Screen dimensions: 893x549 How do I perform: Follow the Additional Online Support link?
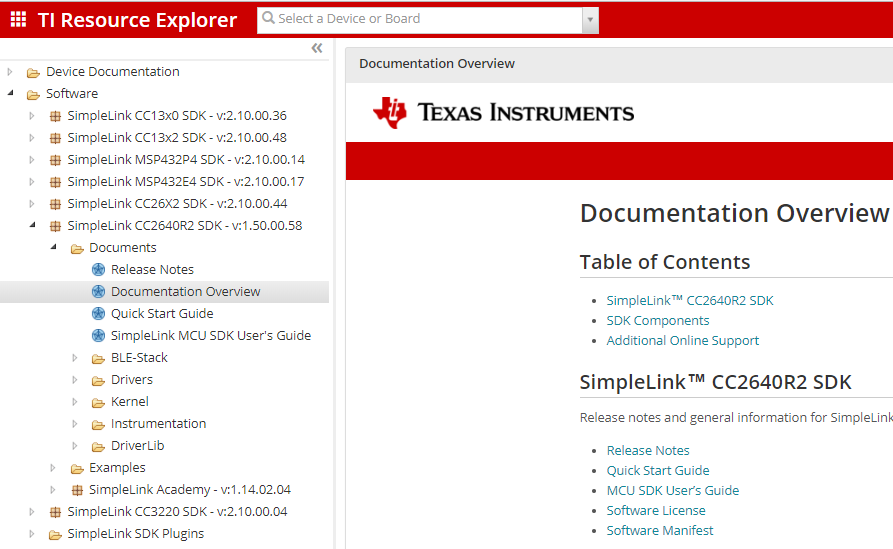coord(682,341)
